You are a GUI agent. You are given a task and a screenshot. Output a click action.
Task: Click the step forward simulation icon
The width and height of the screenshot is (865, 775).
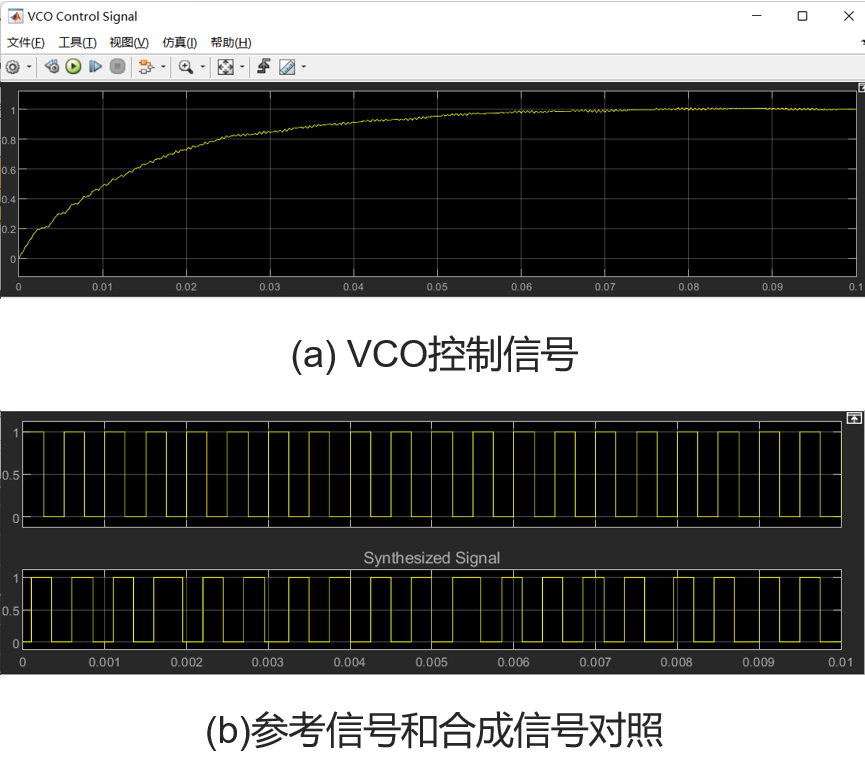click(x=95, y=67)
